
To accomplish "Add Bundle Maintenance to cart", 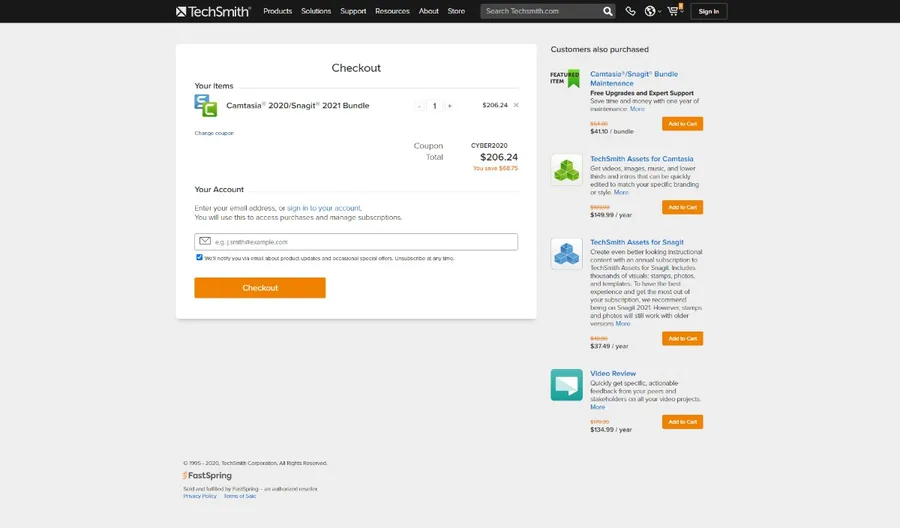I will 682,124.
